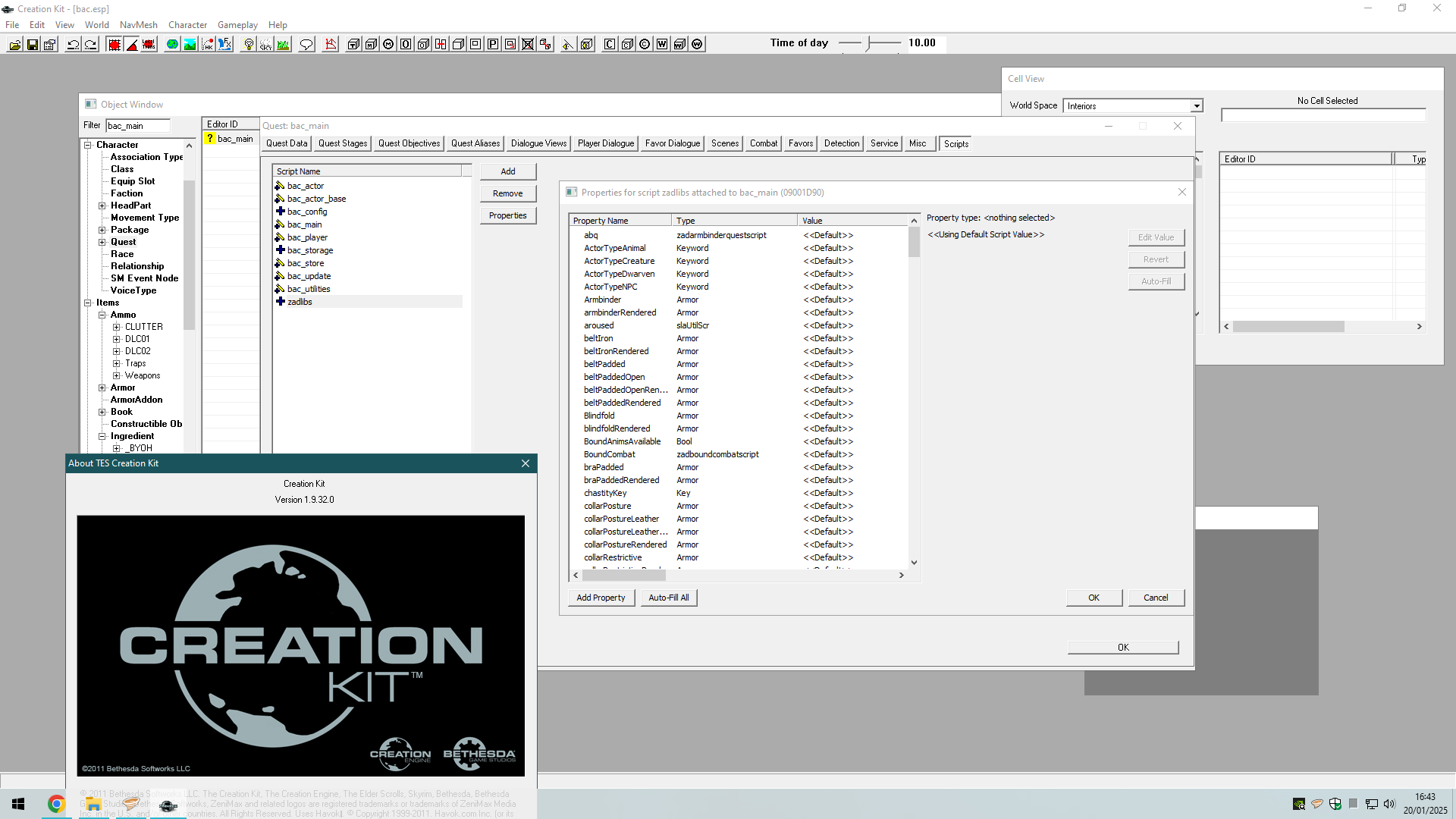The height and width of the screenshot is (819, 1456).
Task: Switch to the Dialogue Views tab
Action: pyautogui.click(x=538, y=143)
